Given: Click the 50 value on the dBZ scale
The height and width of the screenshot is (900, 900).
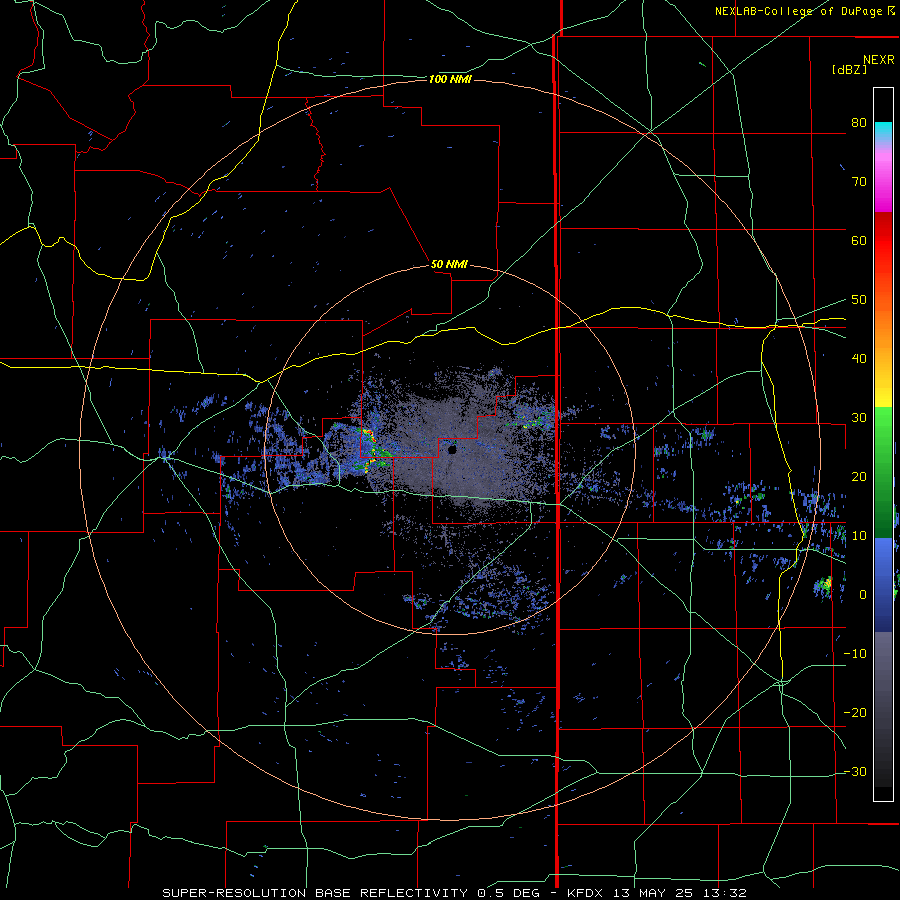Looking at the screenshot, I should (x=859, y=300).
